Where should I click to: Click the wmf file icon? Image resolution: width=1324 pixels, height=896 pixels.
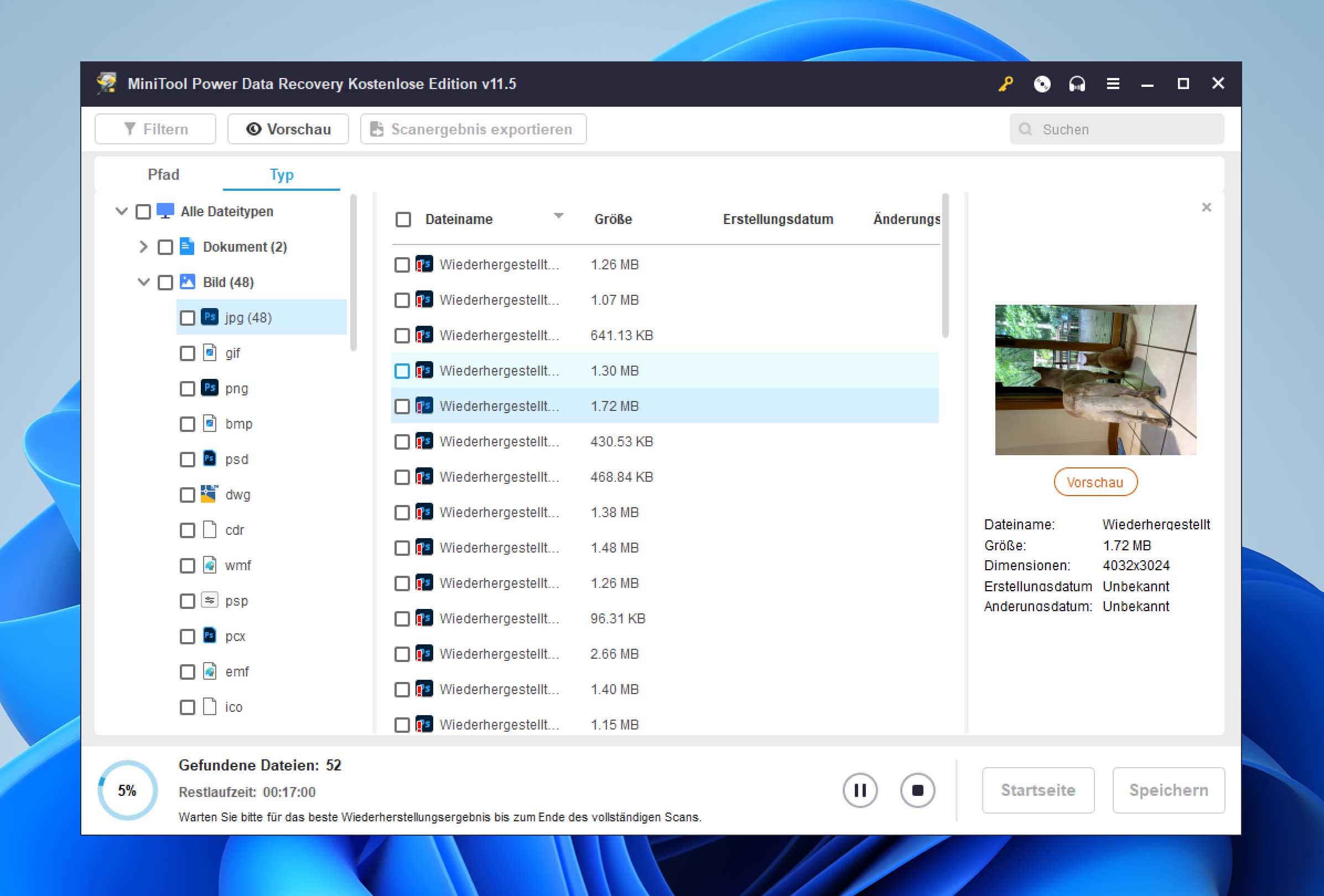click(209, 565)
